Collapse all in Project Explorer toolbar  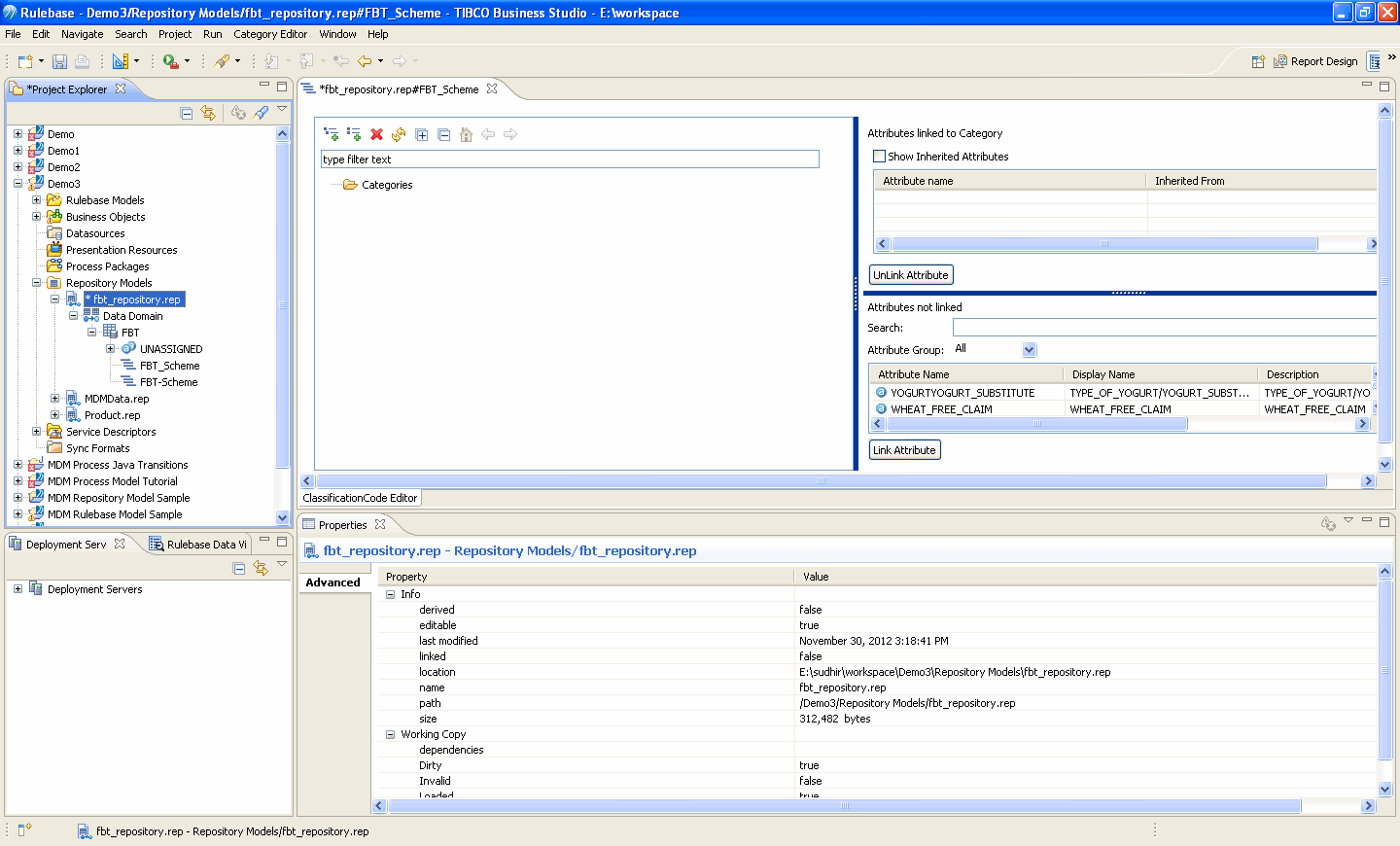(187, 113)
